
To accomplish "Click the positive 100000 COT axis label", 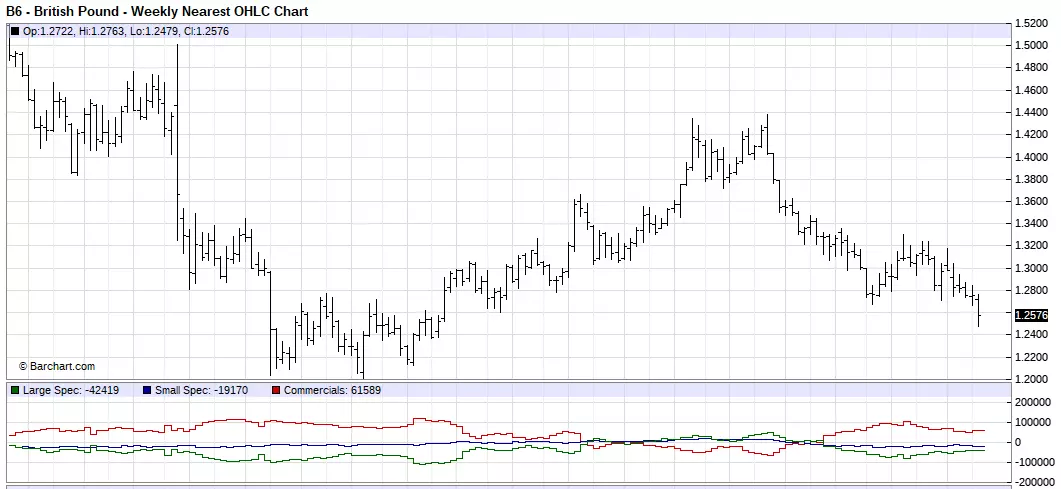I will click(1034, 422).
